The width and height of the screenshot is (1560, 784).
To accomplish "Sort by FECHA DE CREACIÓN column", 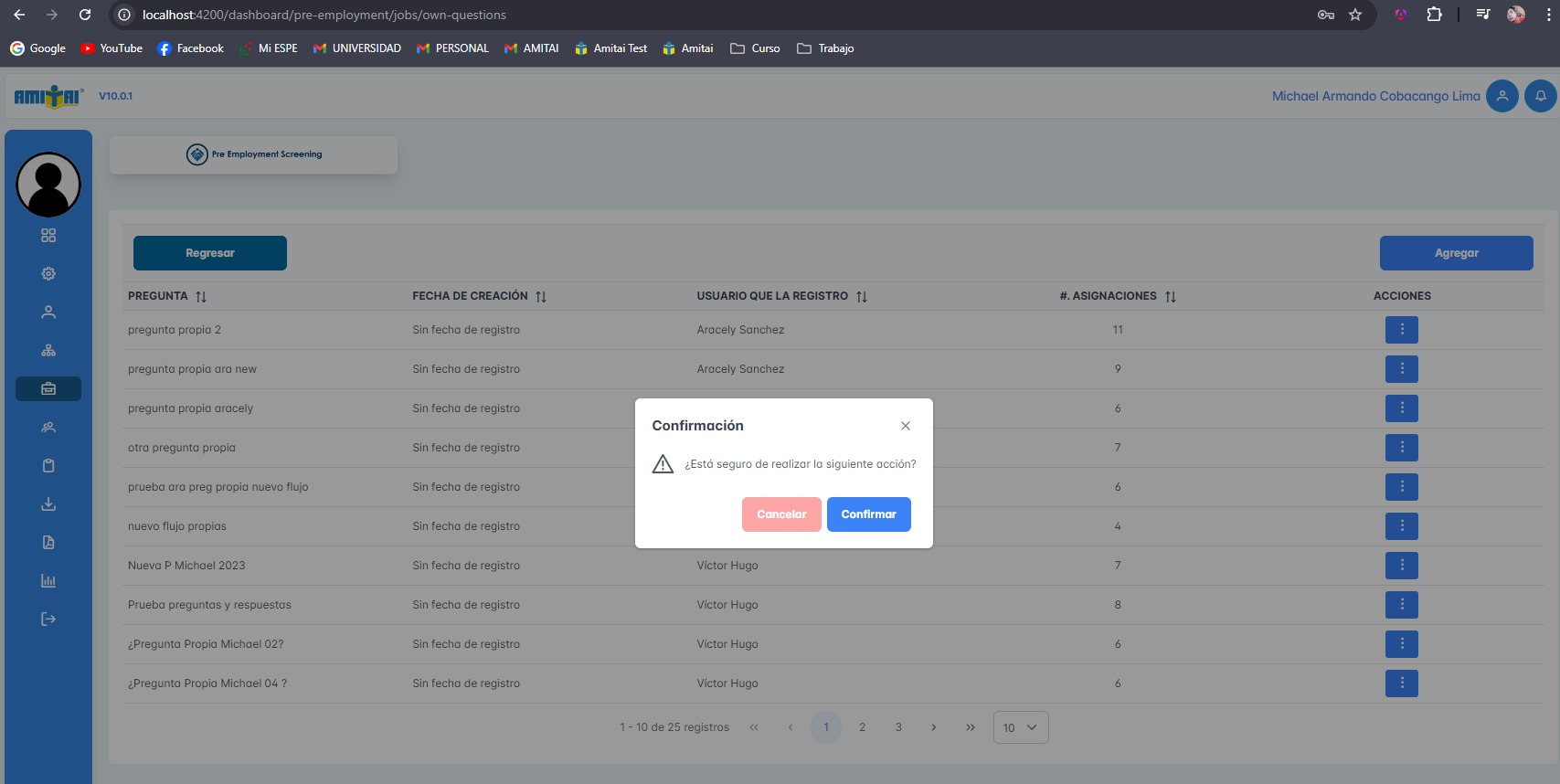I will (x=541, y=296).
